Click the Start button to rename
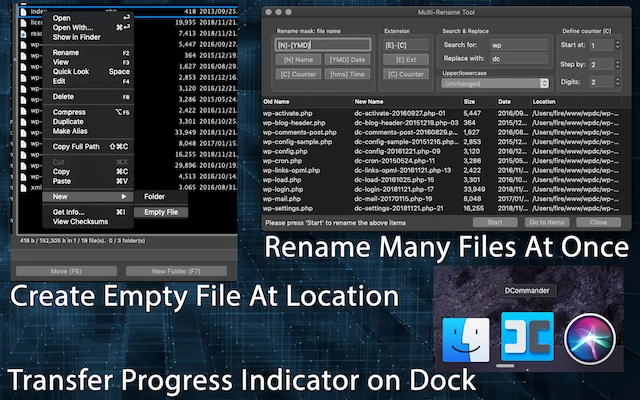The width and height of the screenshot is (640, 400). [495, 222]
